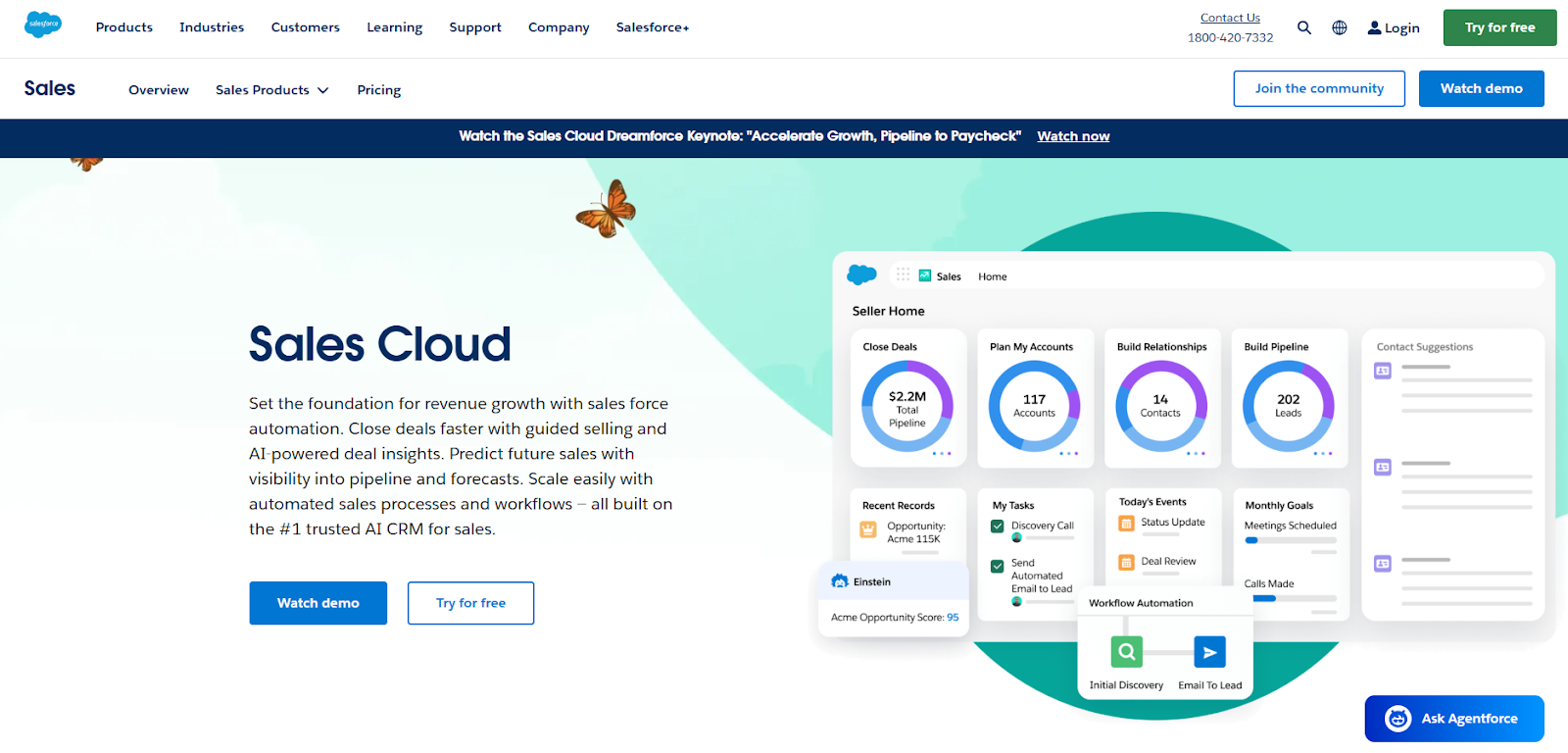Click the Workflow Automation label
The height and width of the screenshot is (753, 1568).
coord(1141,603)
